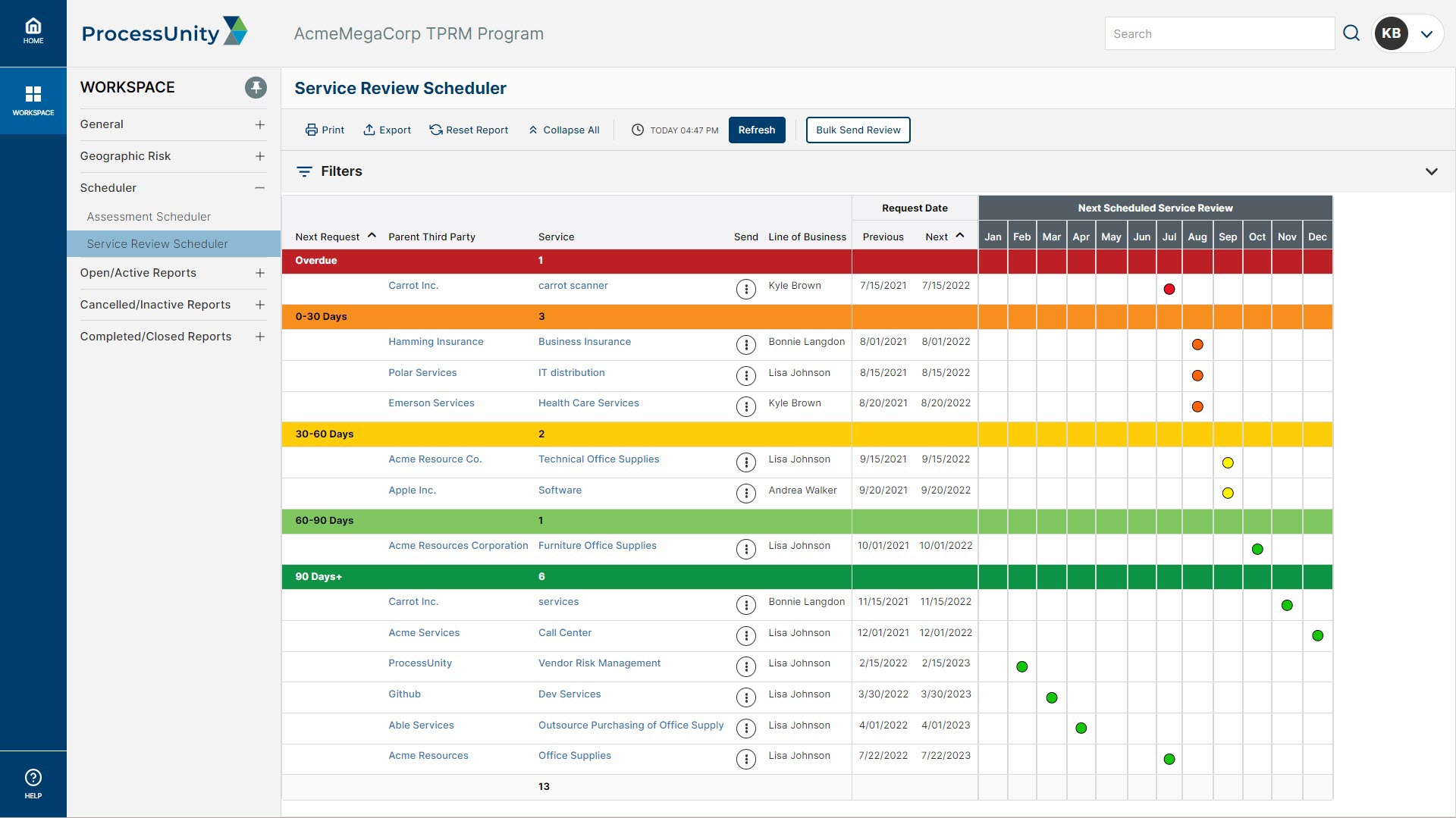Screen dimensions: 1456x818
Task: Expand the Geographic Risk section
Action: point(260,156)
